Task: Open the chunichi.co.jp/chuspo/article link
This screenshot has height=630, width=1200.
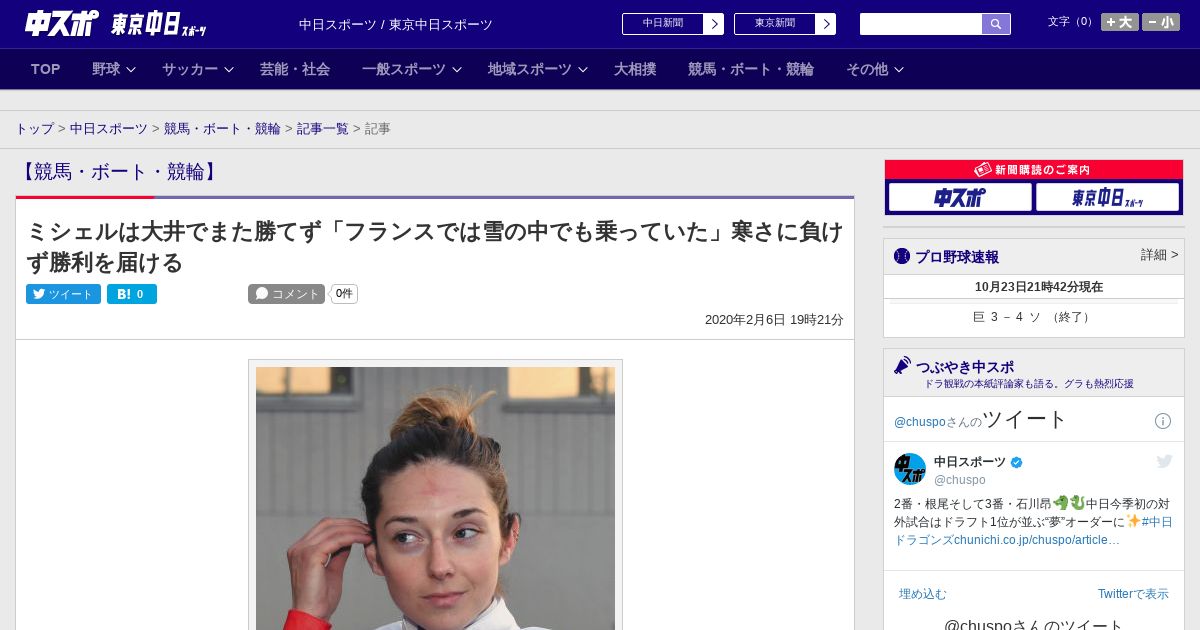Action: point(1036,540)
